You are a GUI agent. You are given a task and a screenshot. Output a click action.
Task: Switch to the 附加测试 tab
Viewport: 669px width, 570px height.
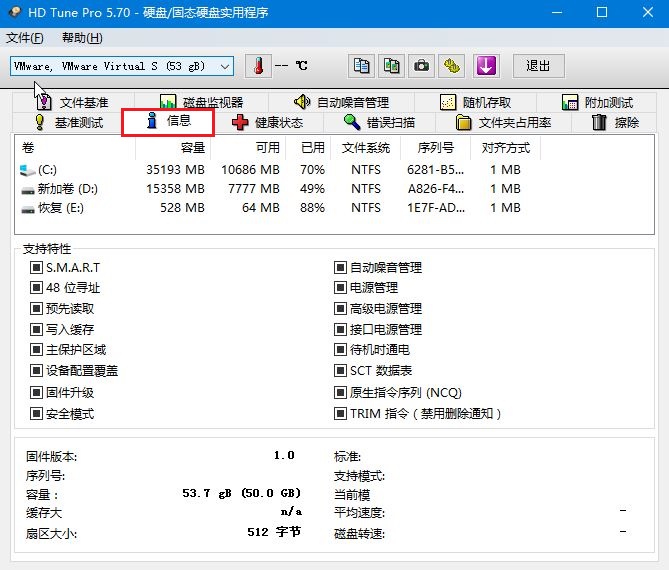point(596,102)
